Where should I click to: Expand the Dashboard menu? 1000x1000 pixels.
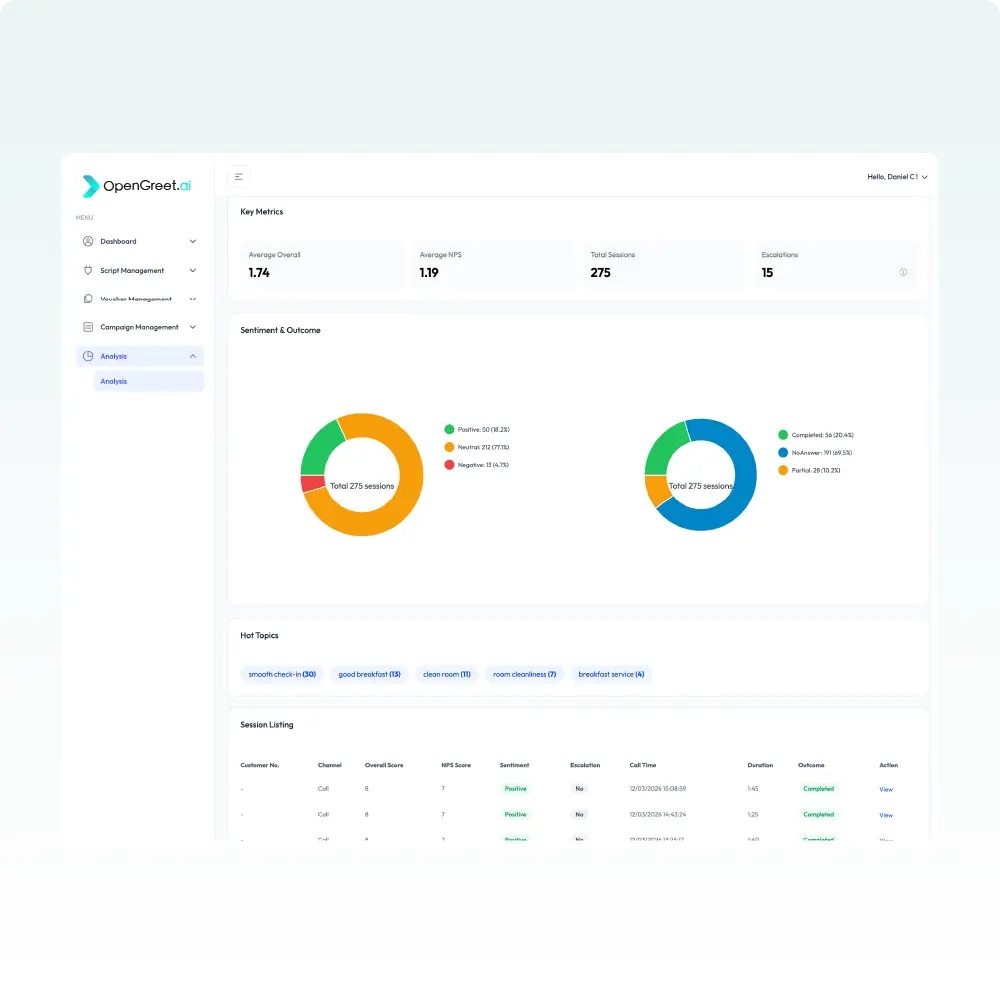[x=192, y=241]
